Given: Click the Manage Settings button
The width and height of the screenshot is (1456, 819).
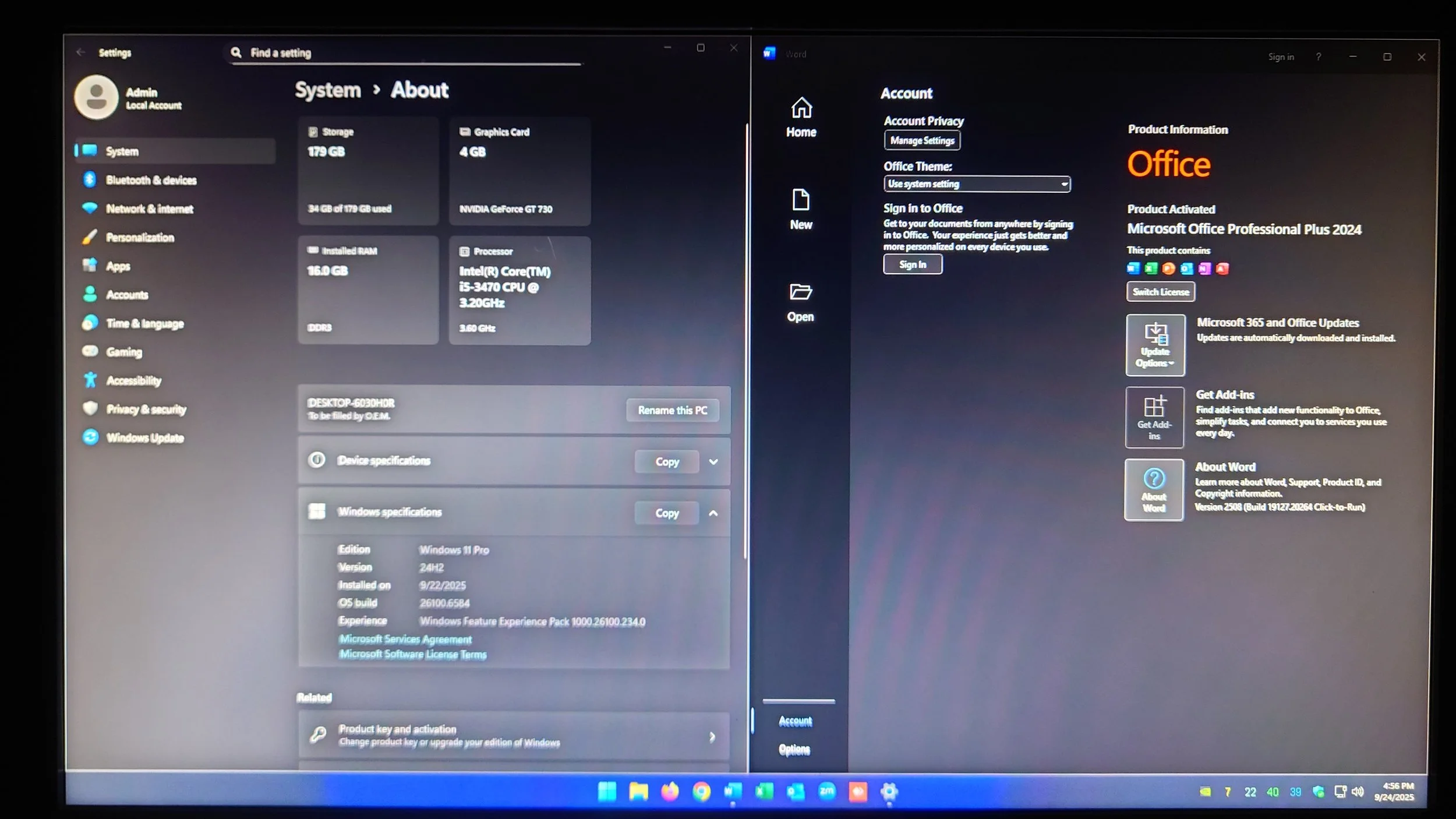Looking at the screenshot, I should 922,140.
